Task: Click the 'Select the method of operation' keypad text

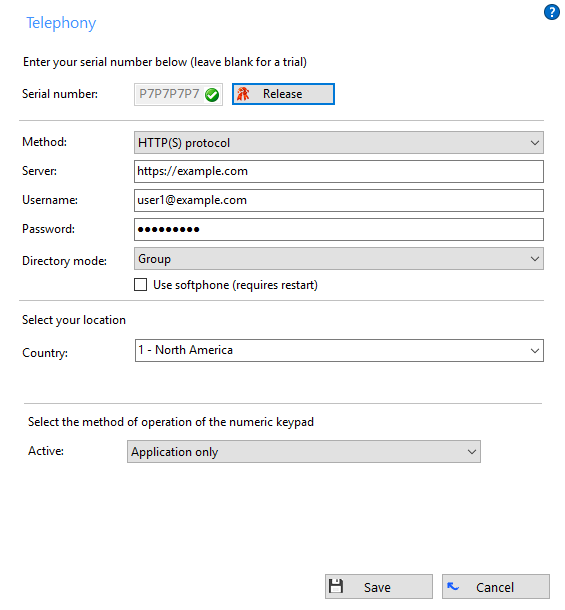Action: click(171, 422)
